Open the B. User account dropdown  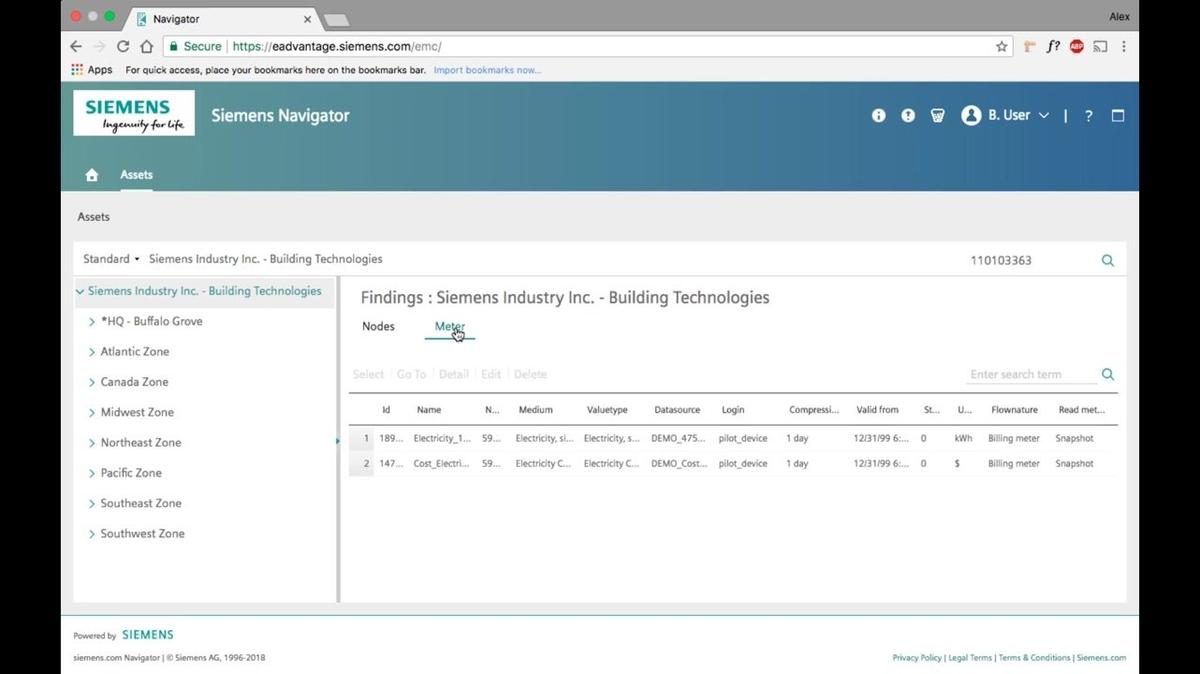(x=1018, y=116)
